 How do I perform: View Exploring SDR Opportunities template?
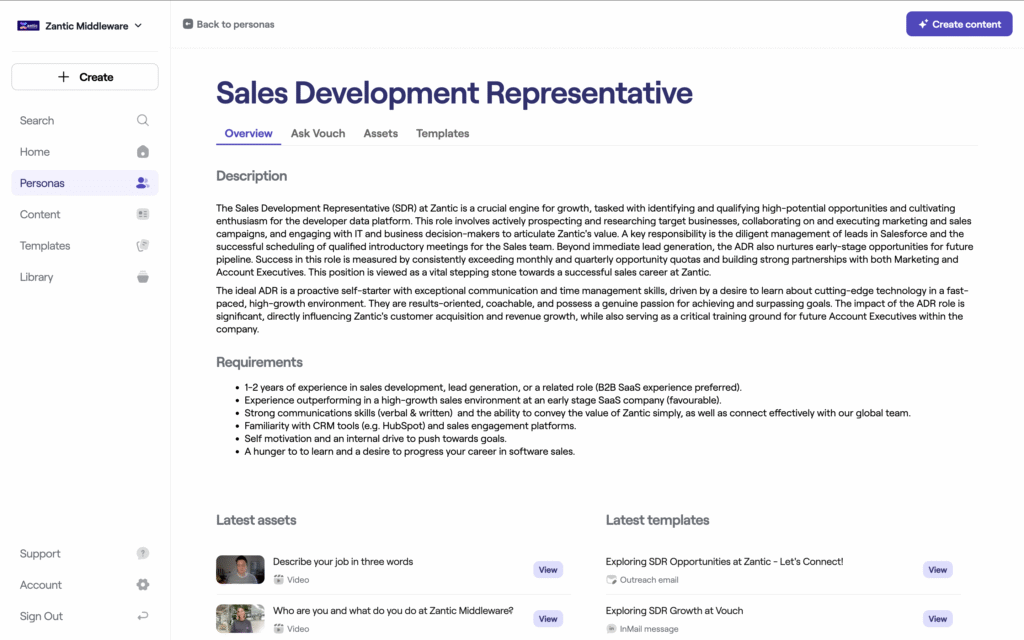(x=937, y=569)
